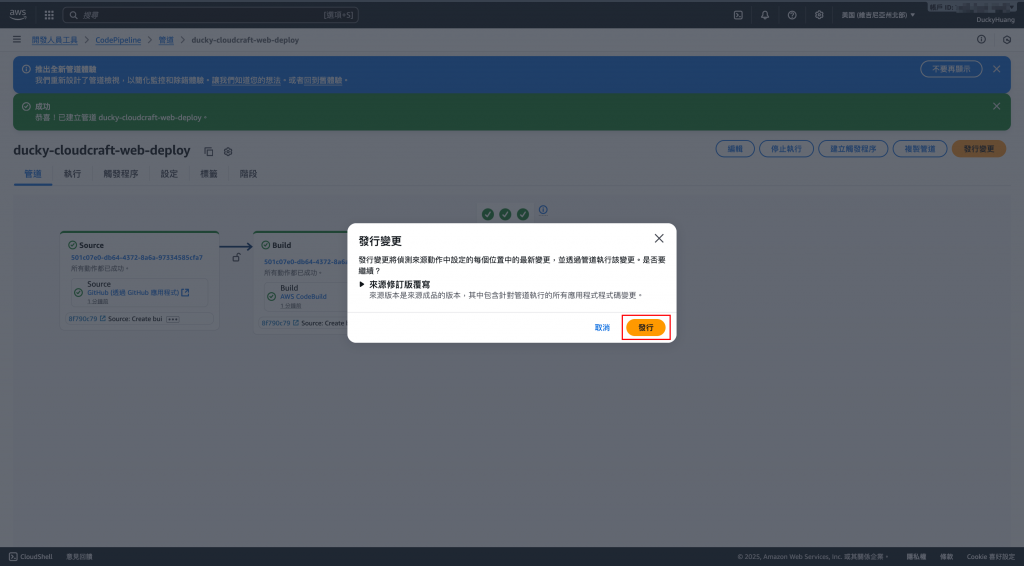Open the DuckyHuang account menu
This screenshot has width=1024, height=566.
click(x=995, y=20)
